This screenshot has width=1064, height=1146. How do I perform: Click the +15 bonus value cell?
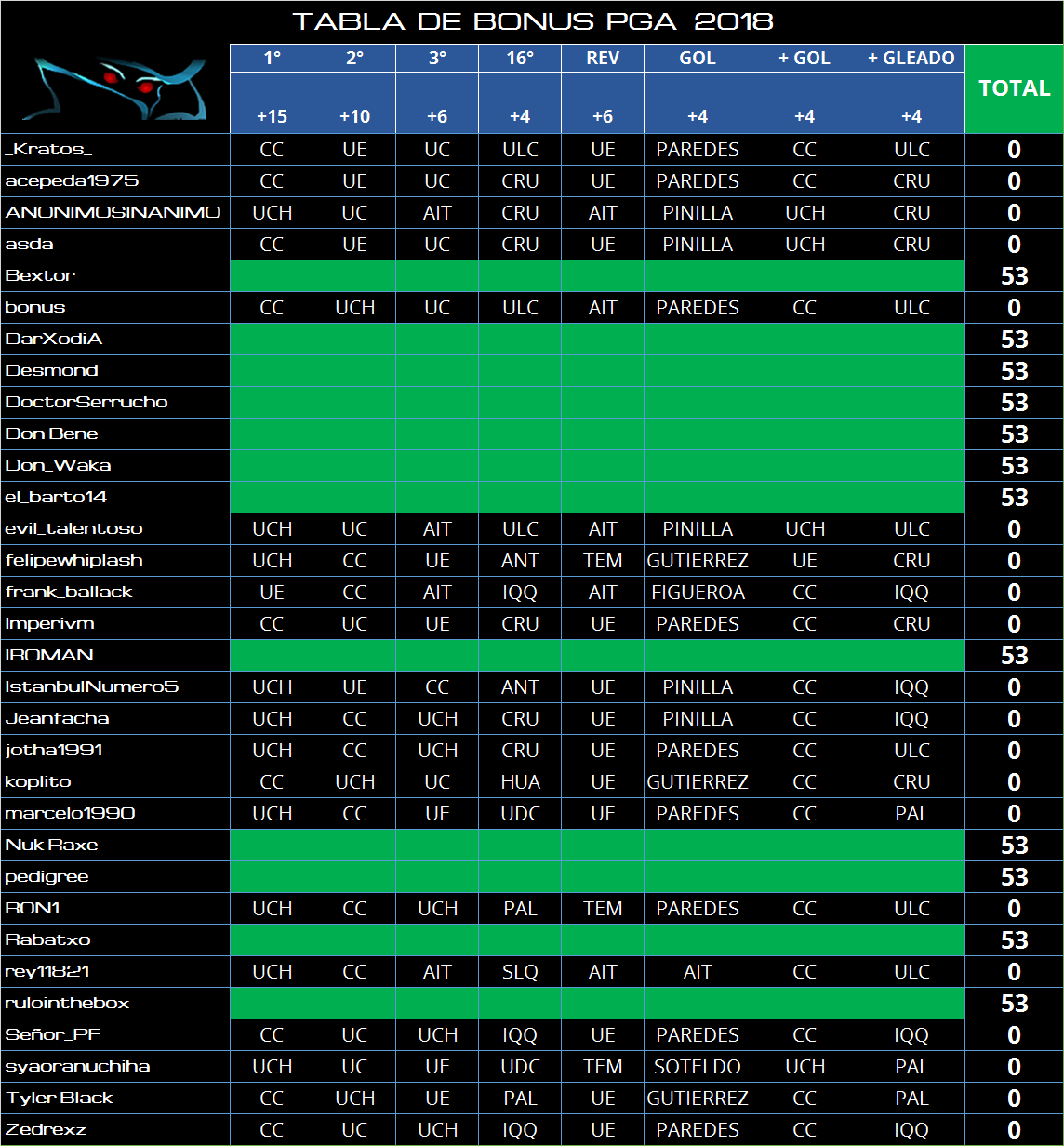coord(272,117)
